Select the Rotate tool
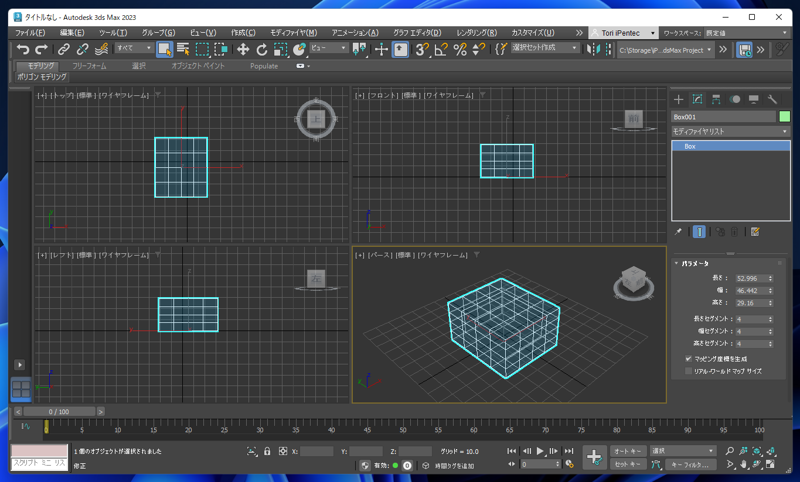Screen dimensions: 800x482 coord(262,49)
